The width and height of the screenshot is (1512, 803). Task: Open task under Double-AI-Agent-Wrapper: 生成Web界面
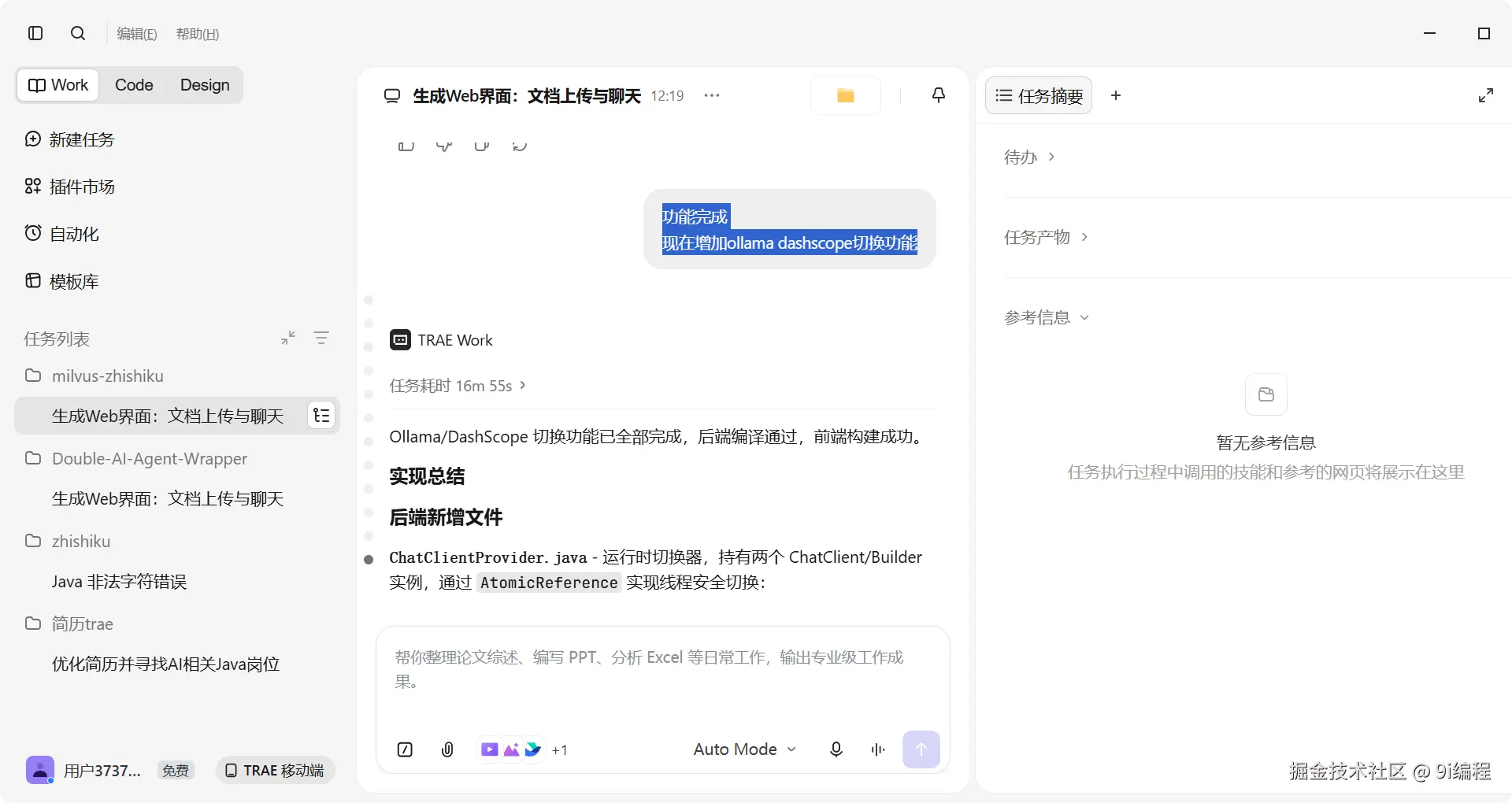(x=168, y=498)
